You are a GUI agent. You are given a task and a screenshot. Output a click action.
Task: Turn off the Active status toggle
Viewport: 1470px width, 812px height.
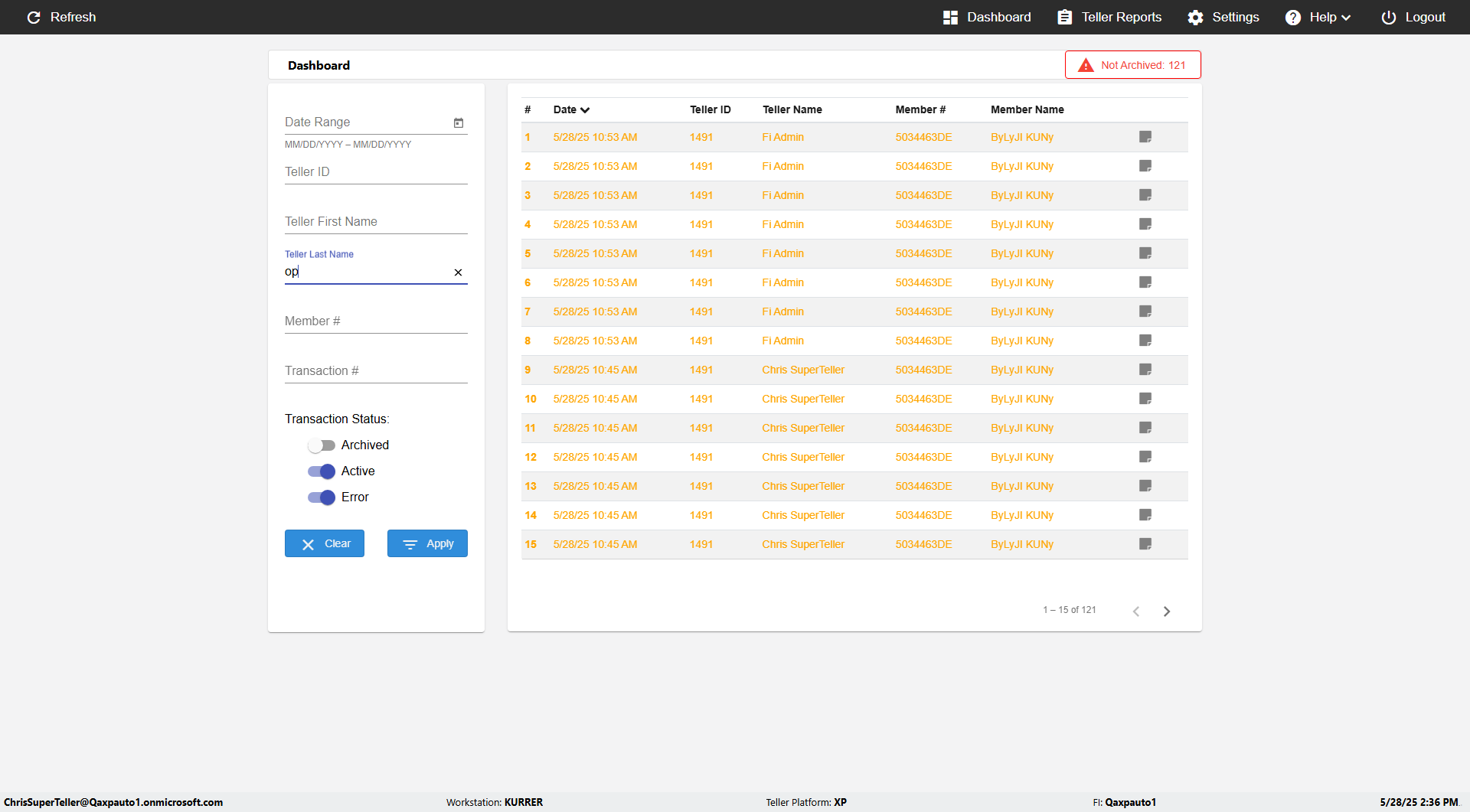point(322,471)
